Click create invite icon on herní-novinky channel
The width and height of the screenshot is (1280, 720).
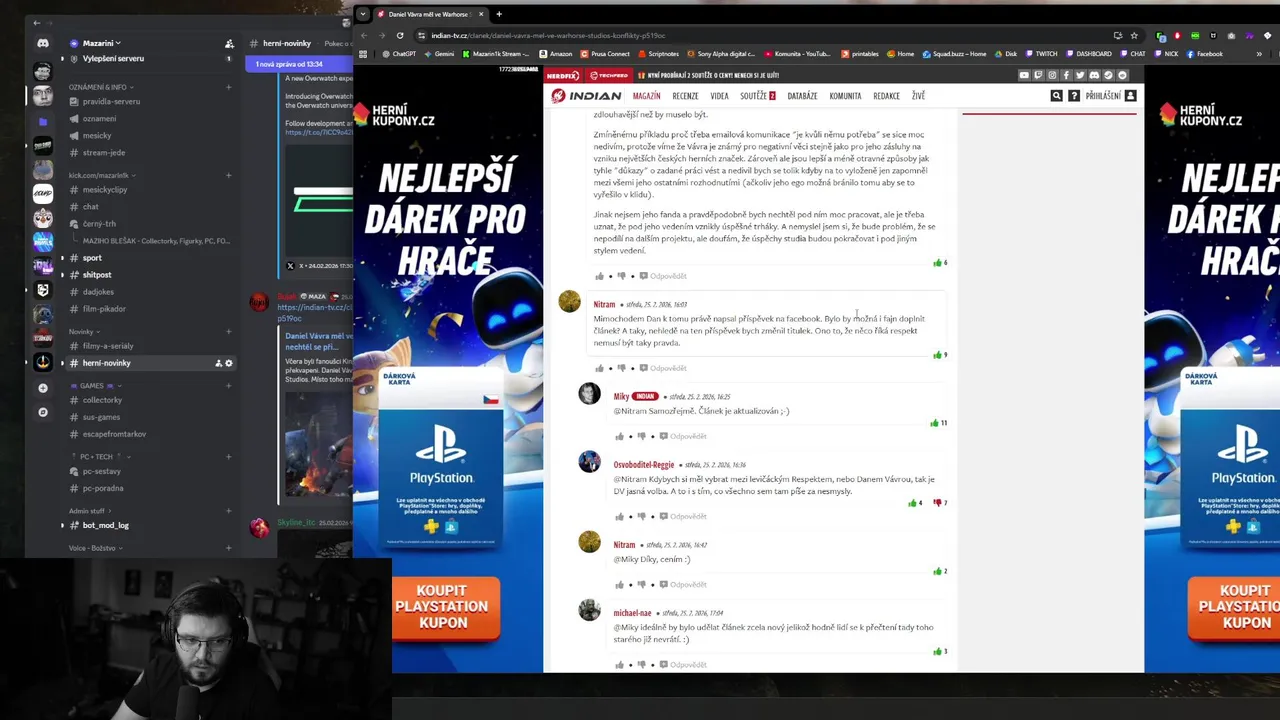tap(218, 363)
